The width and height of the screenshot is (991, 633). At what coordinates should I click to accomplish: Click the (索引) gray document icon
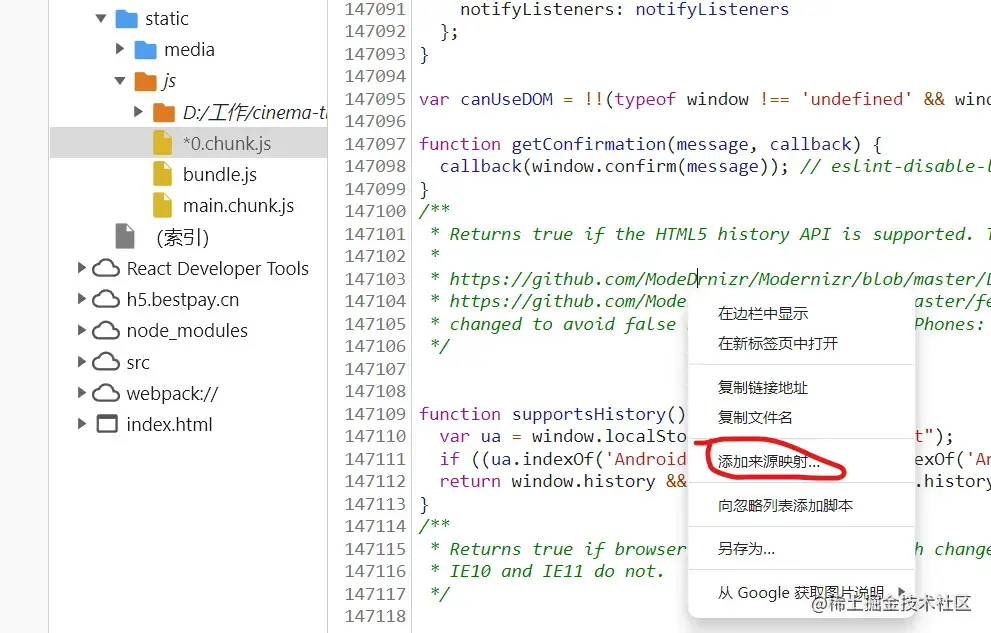[x=125, y=236]
